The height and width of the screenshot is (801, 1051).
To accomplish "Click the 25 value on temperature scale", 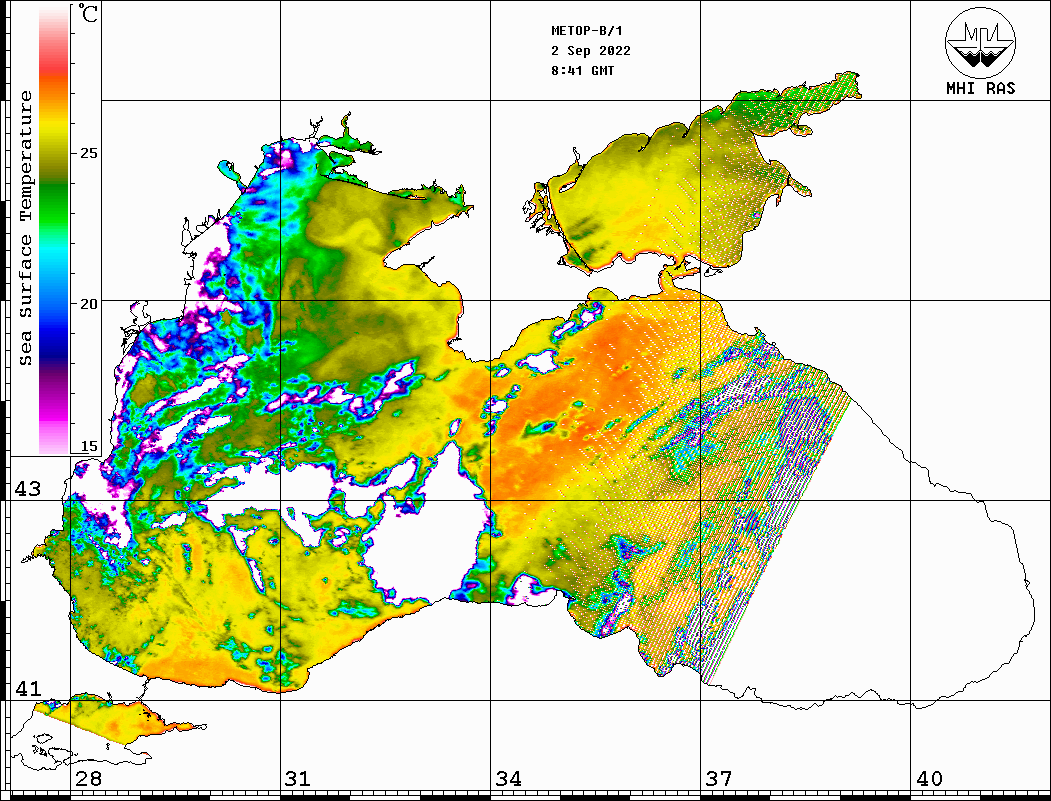I will (88, 153).
